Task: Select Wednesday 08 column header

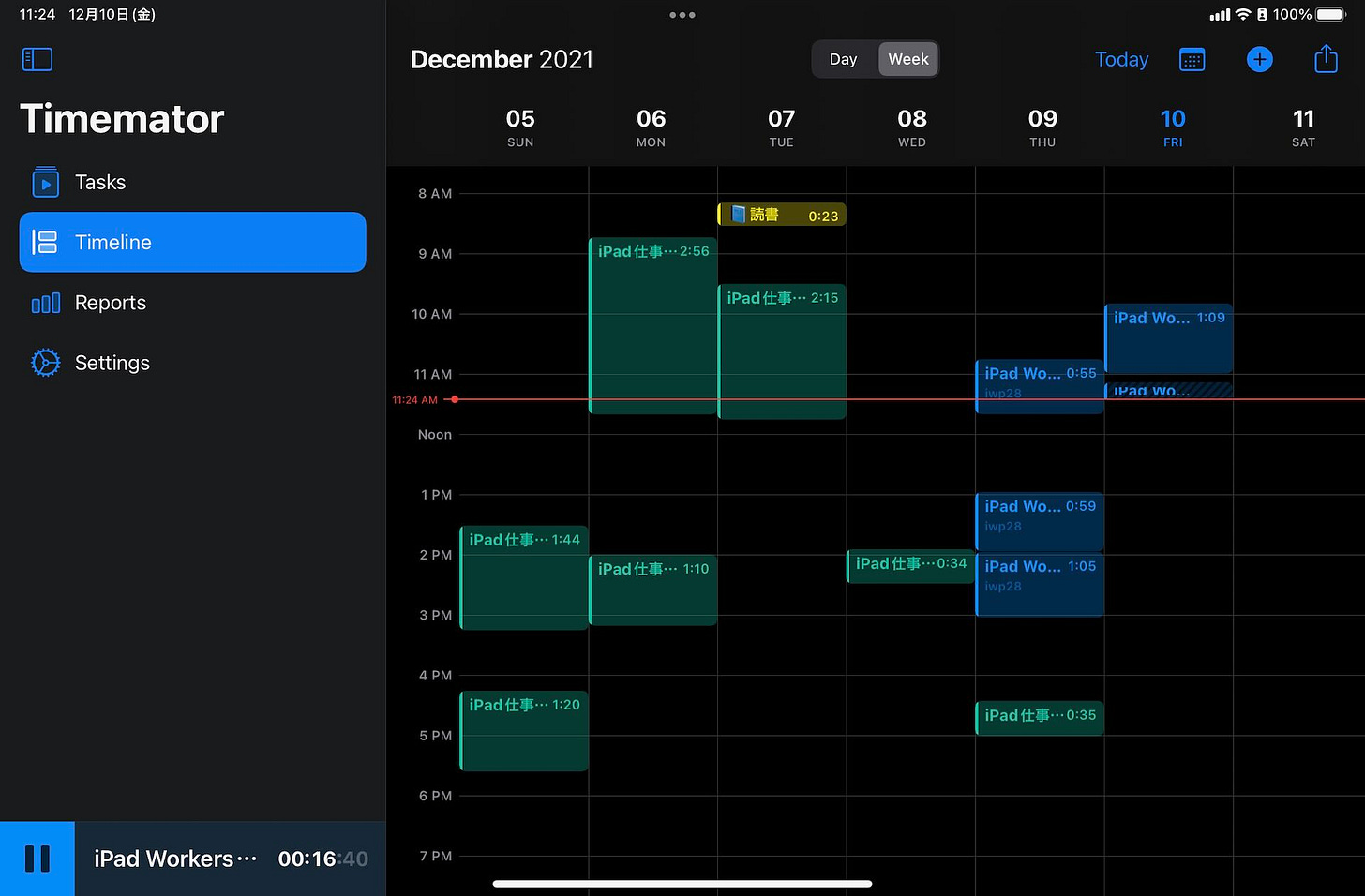Action: 911,127
